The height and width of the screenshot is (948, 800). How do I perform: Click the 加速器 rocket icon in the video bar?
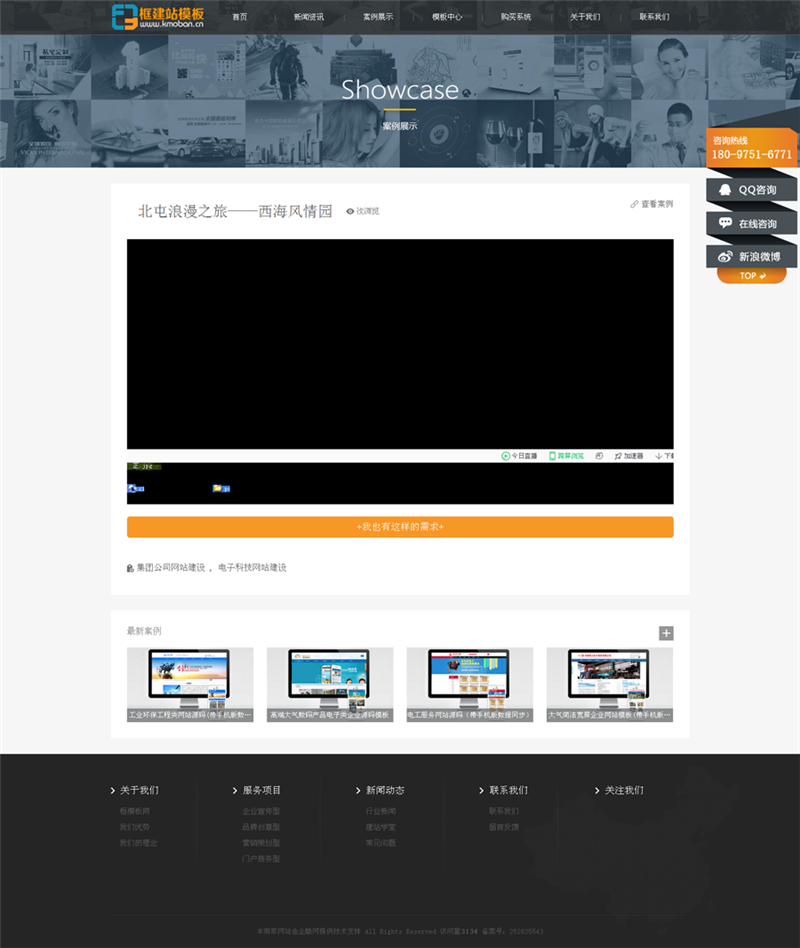(x=618, y=456)
